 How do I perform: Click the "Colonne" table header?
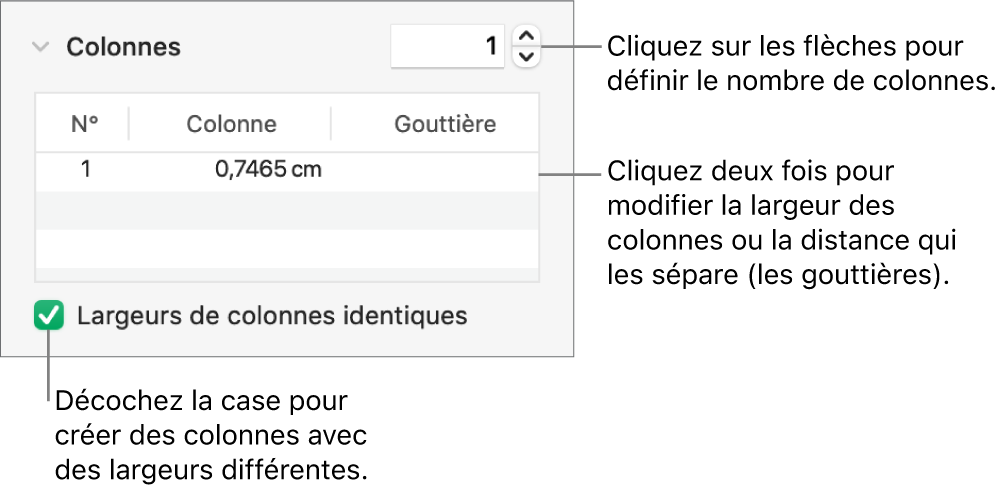pos(231,124)
